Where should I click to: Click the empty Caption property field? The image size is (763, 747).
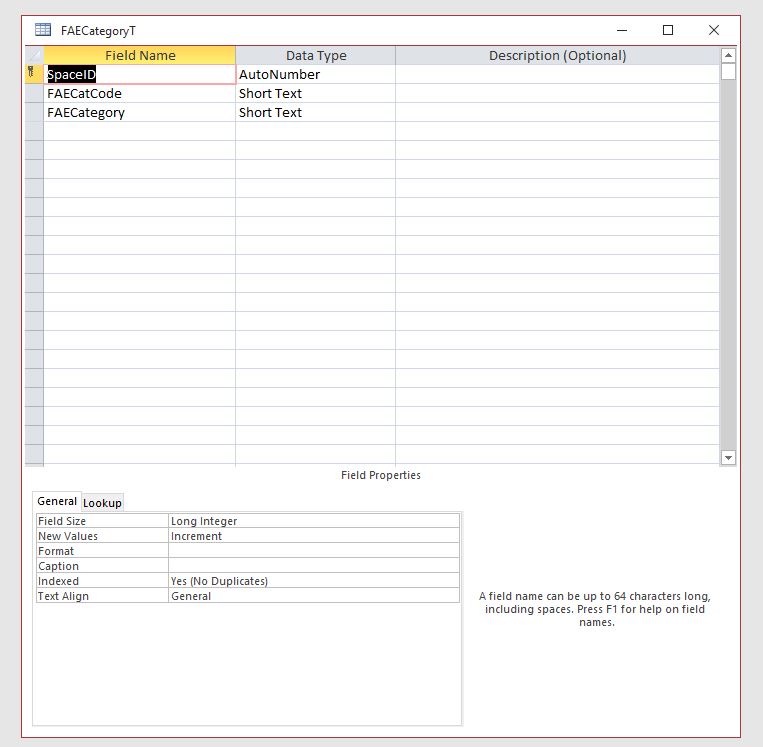coord(314,566)
